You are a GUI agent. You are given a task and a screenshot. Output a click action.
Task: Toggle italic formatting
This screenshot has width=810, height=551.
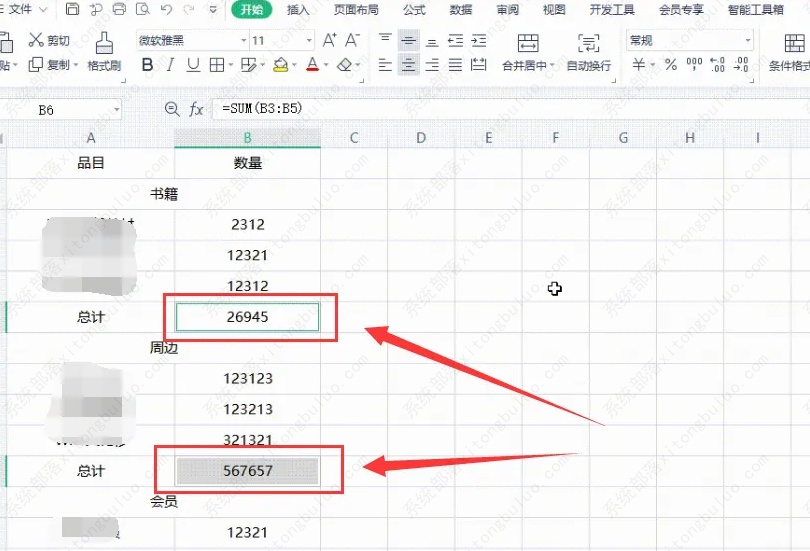click(x=170, y=65)
